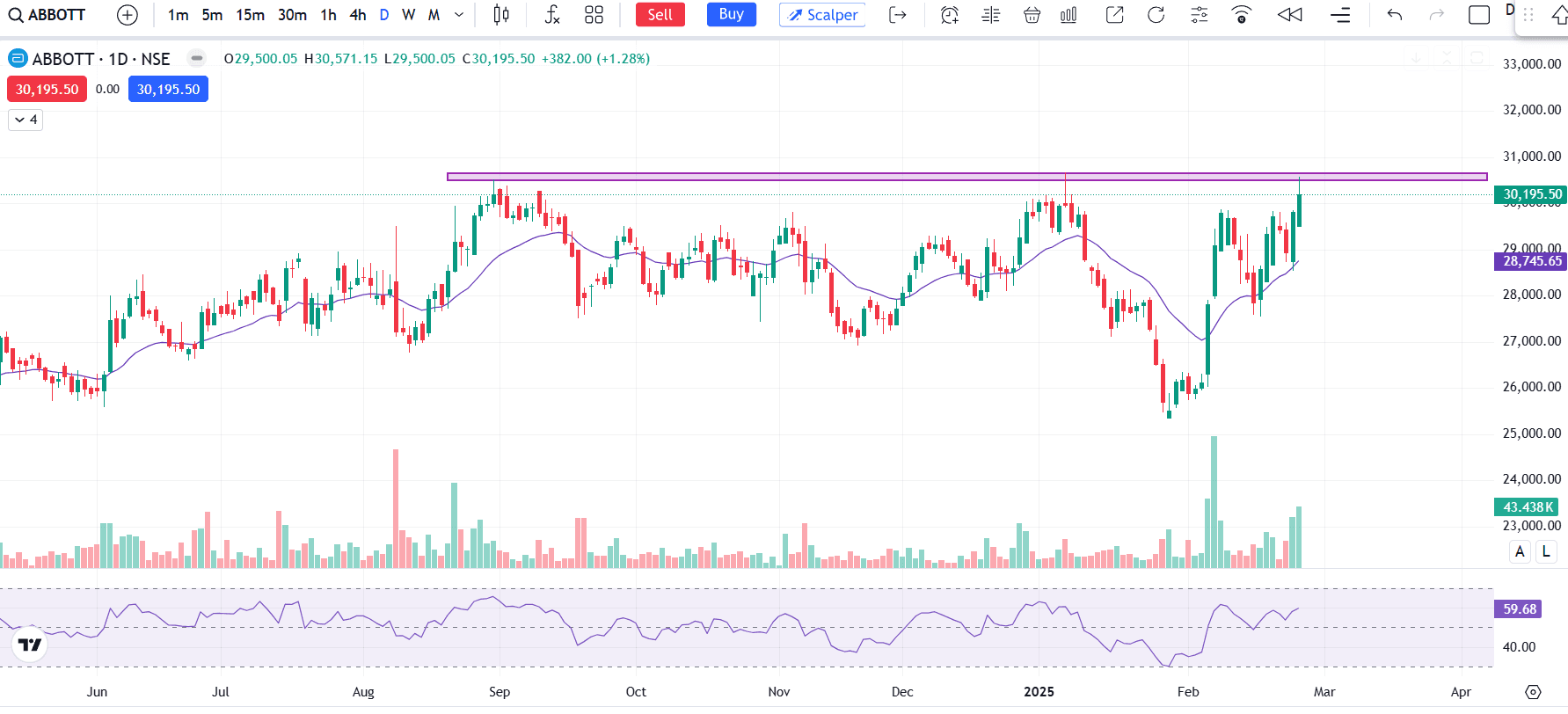The width and height of the screenshot is (1568, 714).
Task: Start bar replay with the rewind icon
Action: pyautogui.click(x=1290, y=15)
